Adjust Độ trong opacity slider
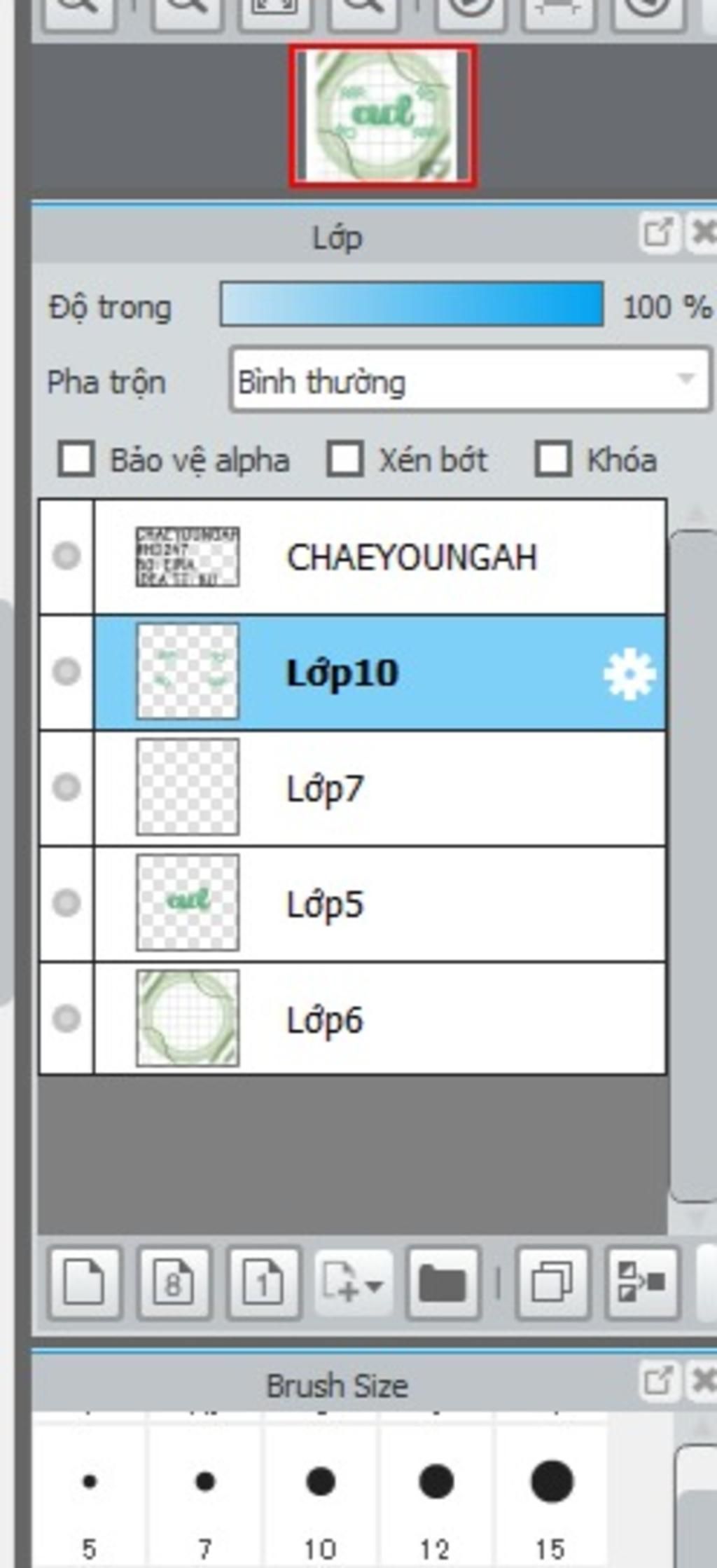717x1568 pixels. (412, 304)
